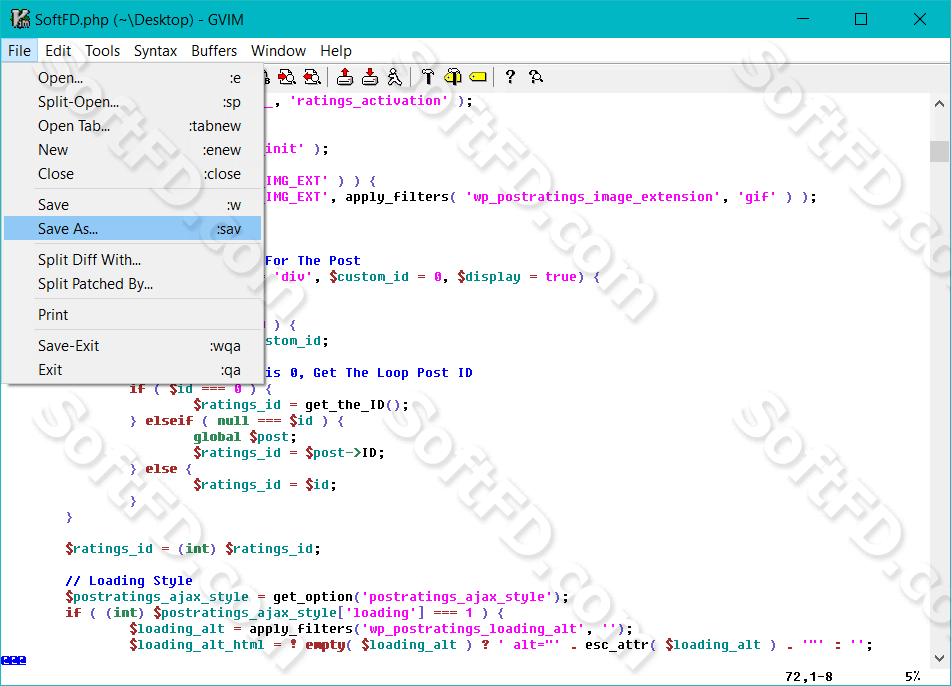Open the File menu
This screenshot has height=686, width=951.
tap(19, 51)
